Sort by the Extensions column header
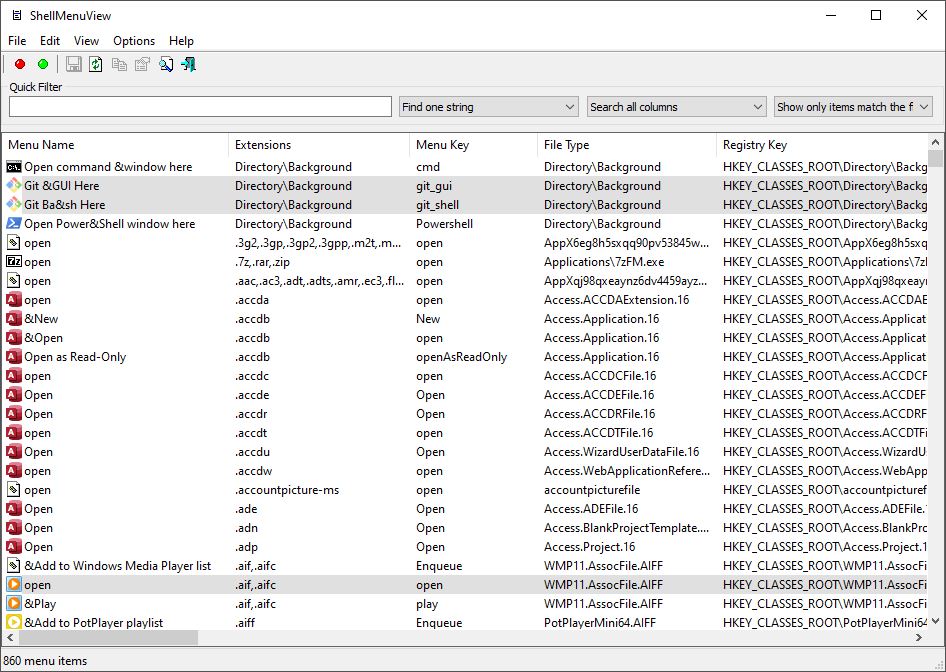Screen dimensions: 946x672 [x=319, y=145]
